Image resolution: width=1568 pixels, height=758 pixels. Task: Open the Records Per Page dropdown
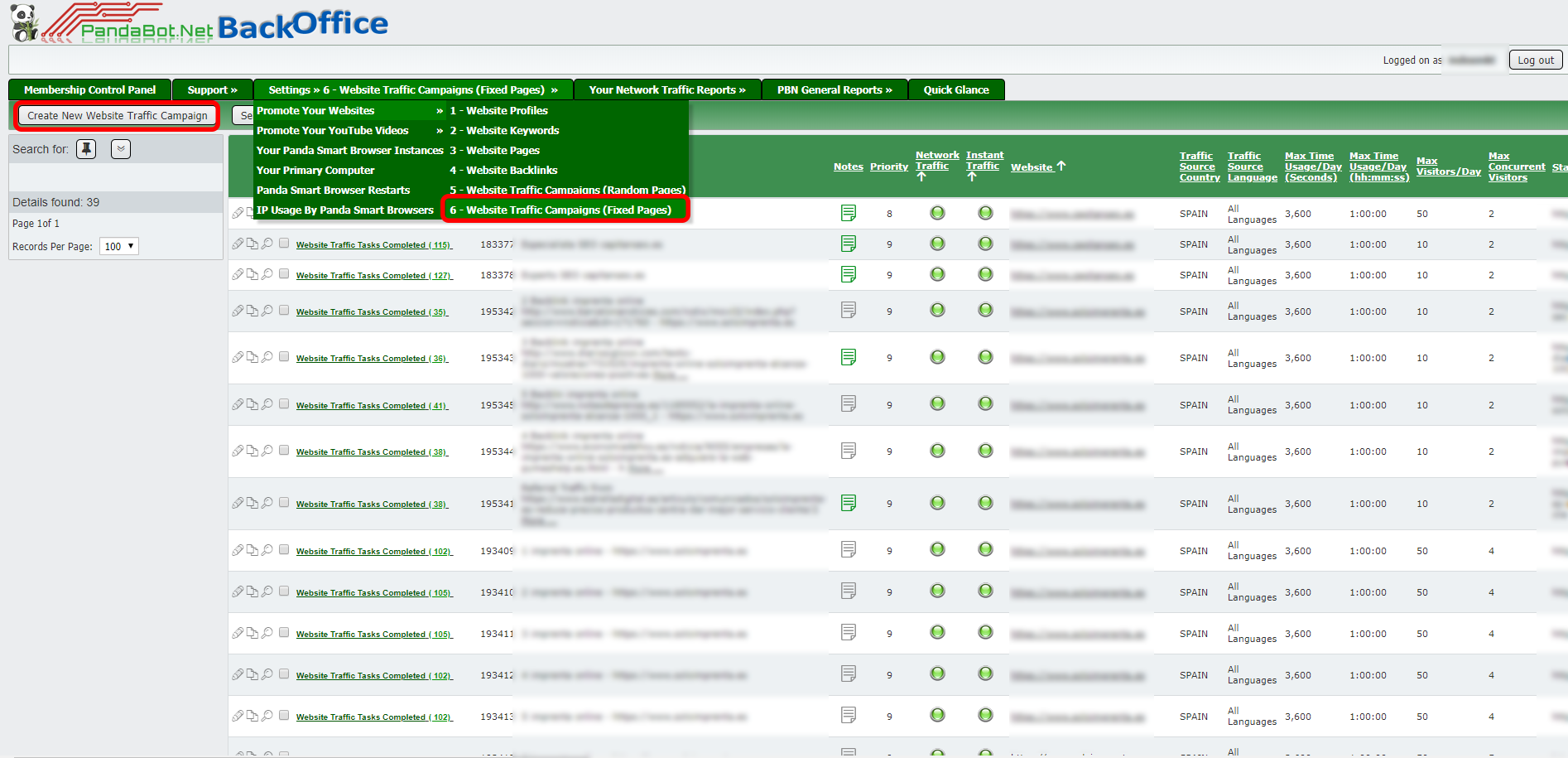click(x=119, y=246)
